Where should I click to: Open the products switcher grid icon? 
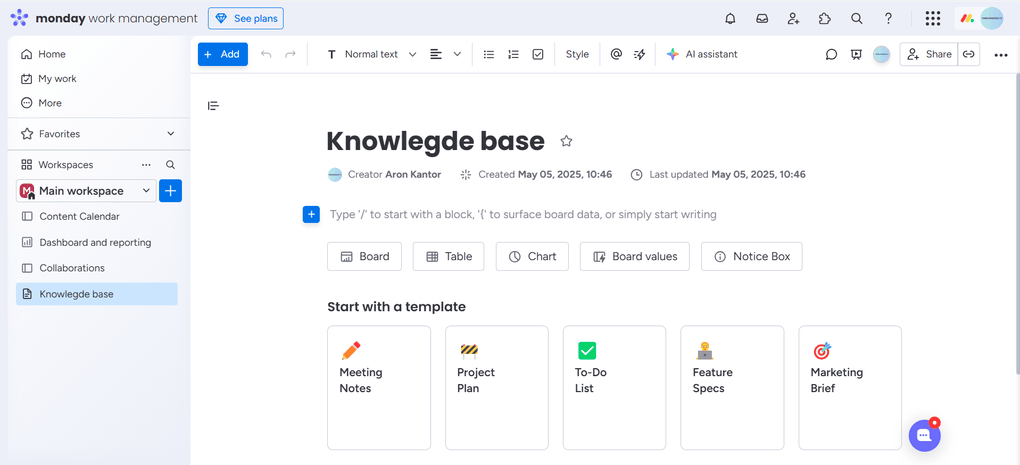coord(933,18)
